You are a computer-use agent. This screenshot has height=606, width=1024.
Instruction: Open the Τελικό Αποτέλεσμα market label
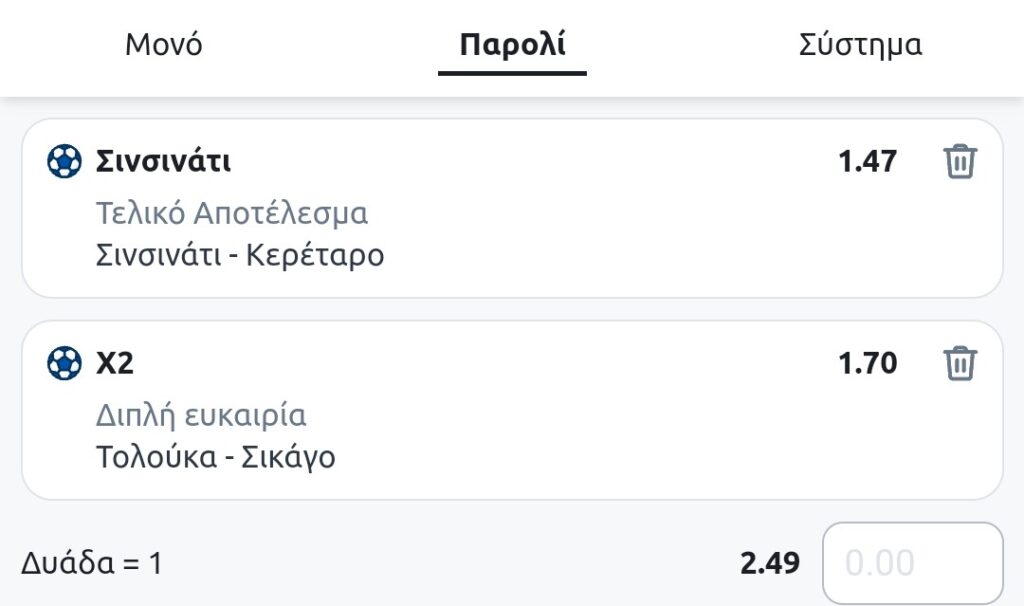click(x=232, y=213)
